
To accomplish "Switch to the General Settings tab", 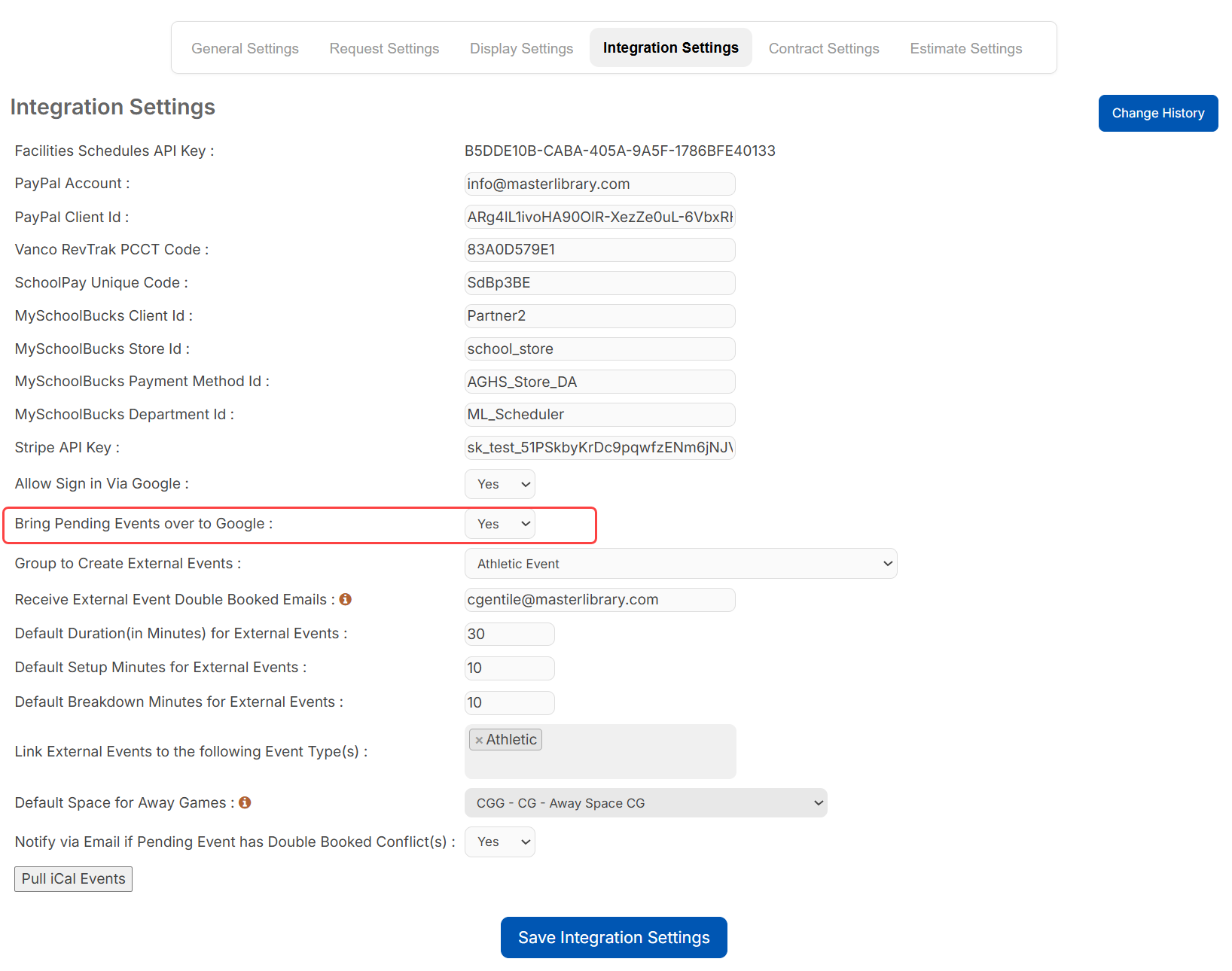I will (x=245, y=47).
